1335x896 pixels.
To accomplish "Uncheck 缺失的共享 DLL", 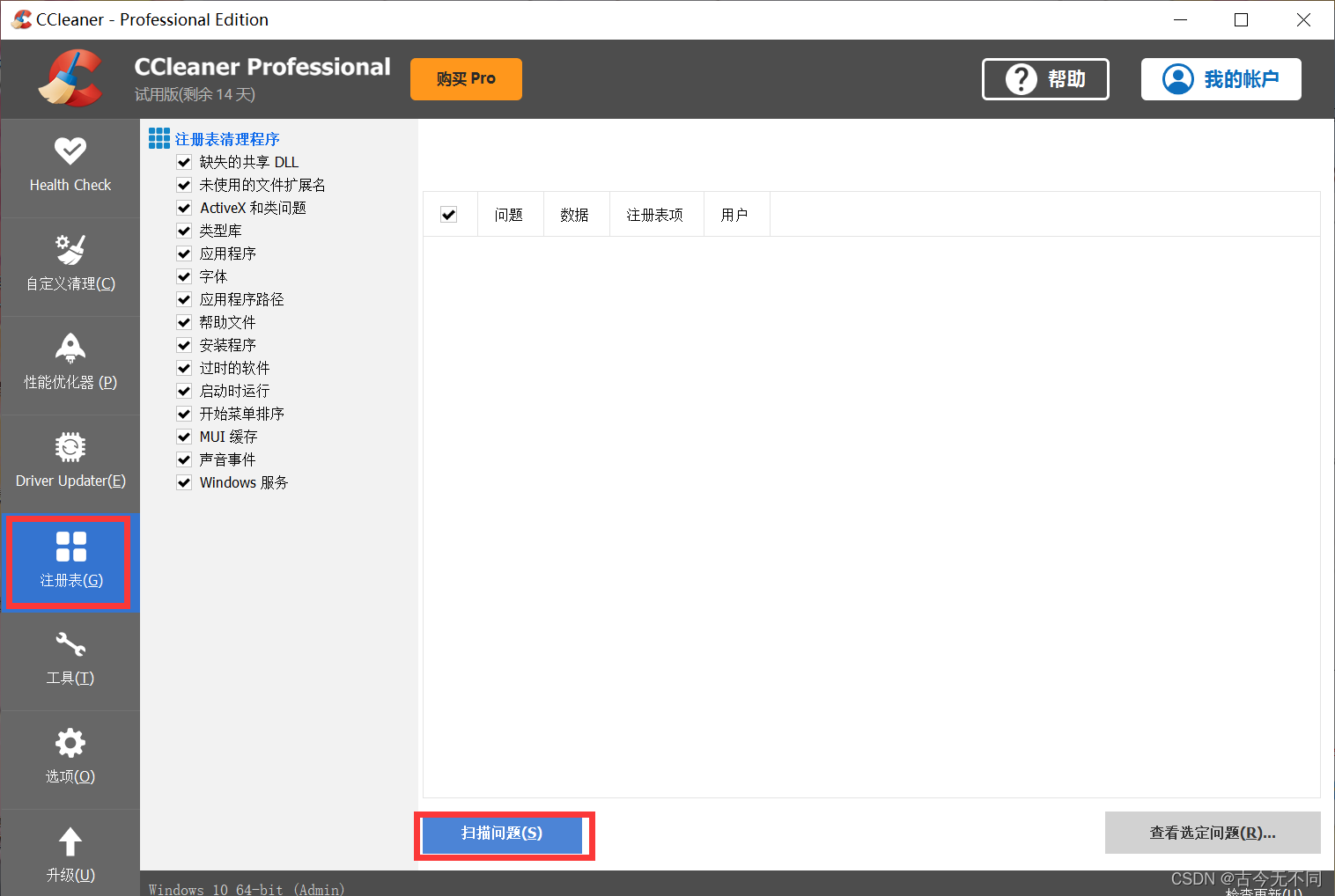I will point(184,162).
